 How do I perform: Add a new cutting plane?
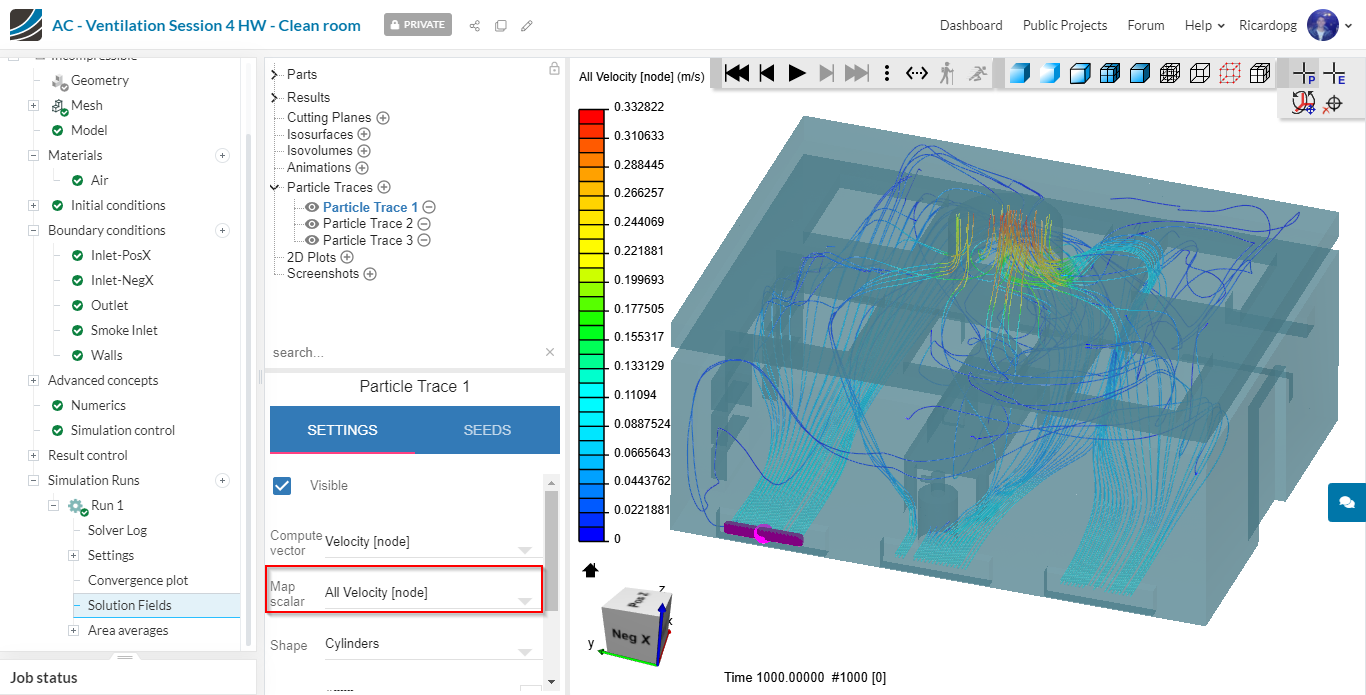383,118
